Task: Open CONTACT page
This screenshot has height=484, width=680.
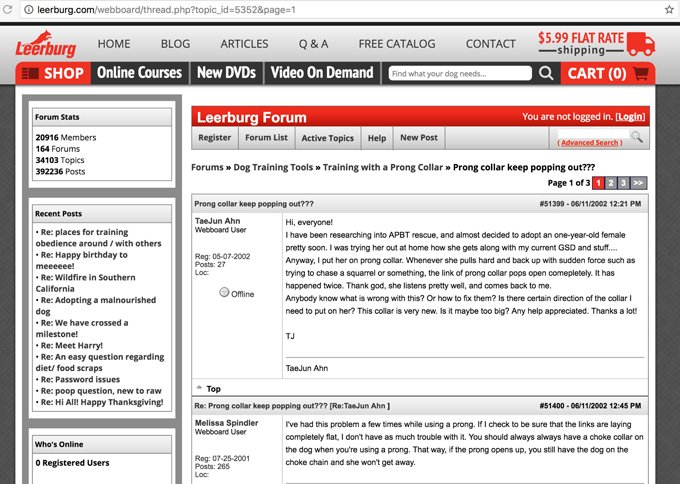Action: coord(490,44)
